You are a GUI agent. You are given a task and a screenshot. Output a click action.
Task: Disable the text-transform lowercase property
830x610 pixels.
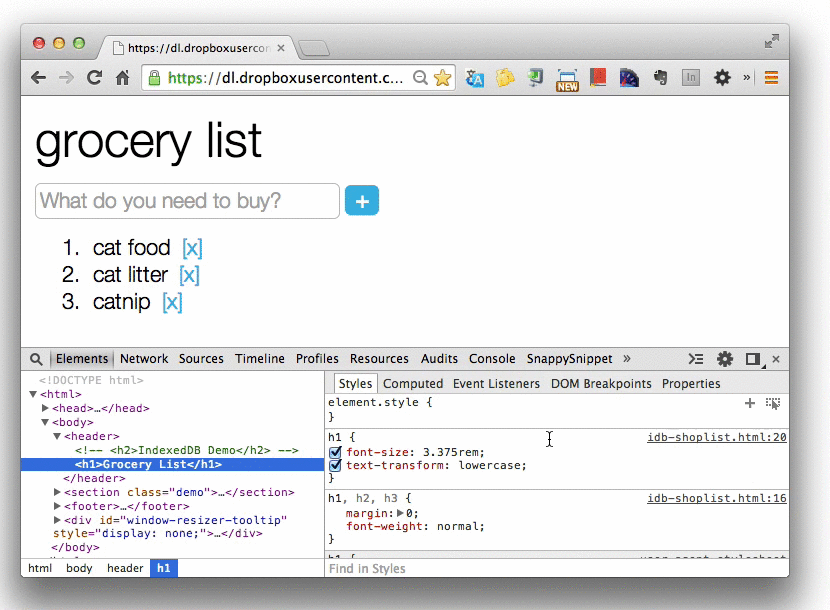[x=336, y=466]
